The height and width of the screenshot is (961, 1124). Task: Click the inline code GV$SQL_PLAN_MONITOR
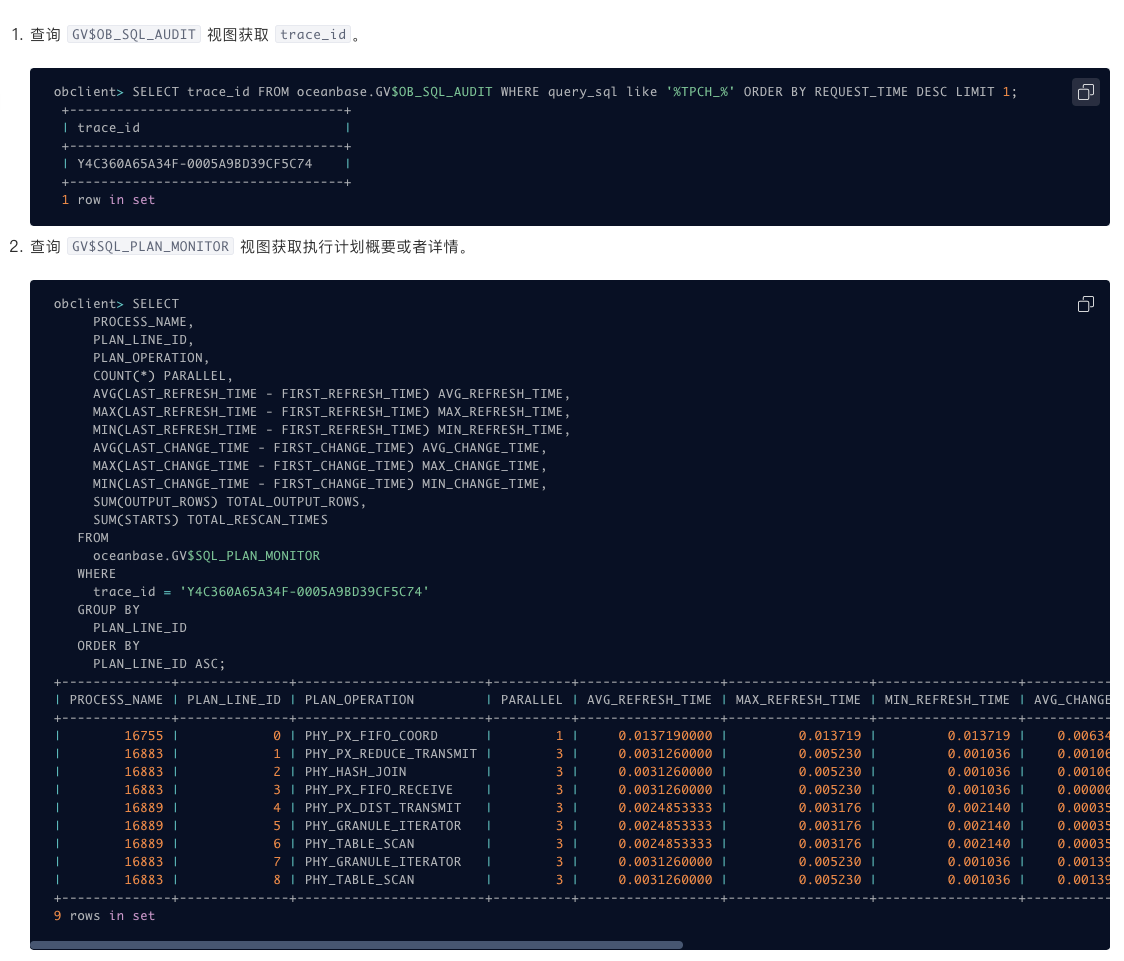pyautogui.click(x=151, y=247)
